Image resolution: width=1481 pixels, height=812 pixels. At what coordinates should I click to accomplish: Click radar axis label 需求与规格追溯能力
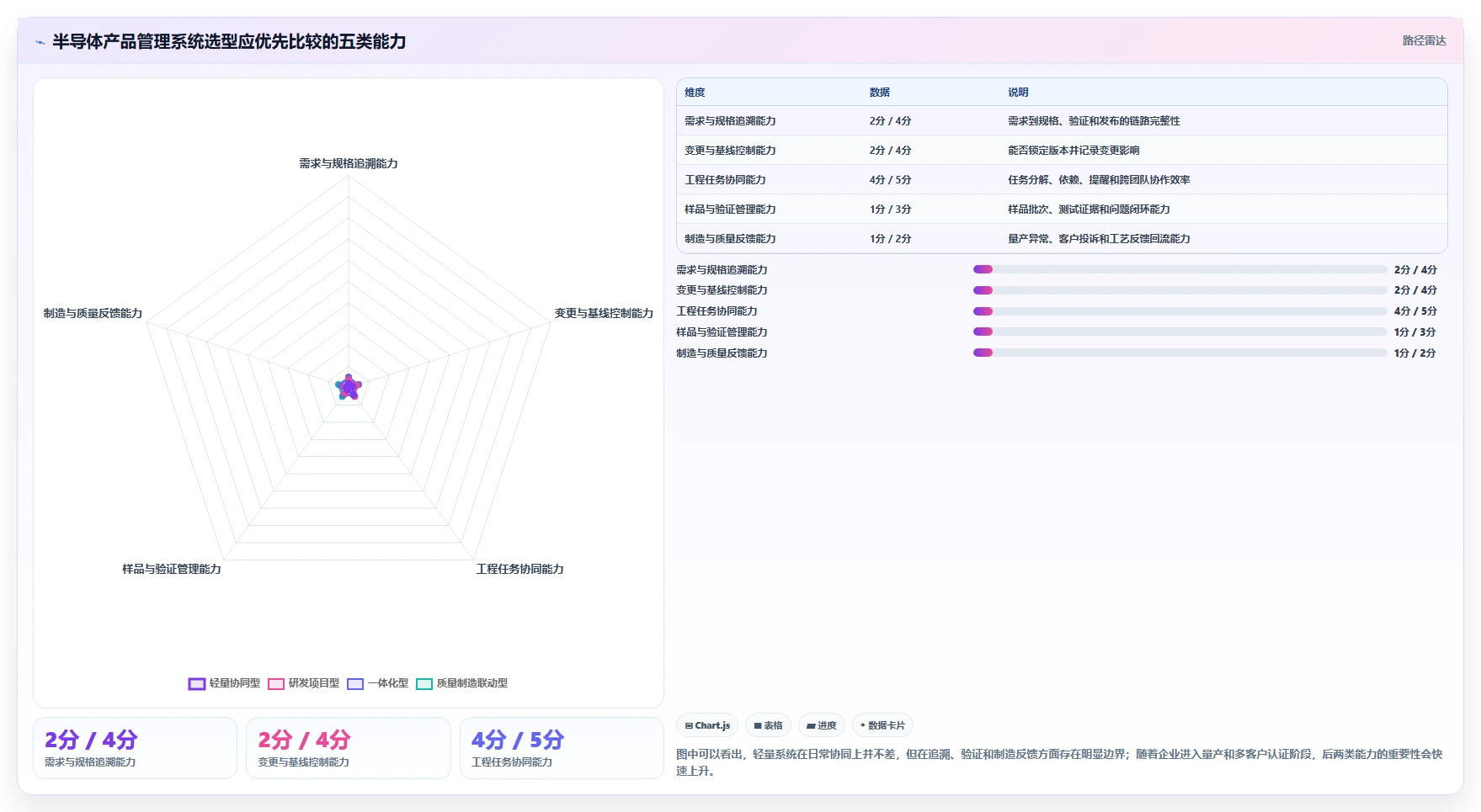(349, 163)
